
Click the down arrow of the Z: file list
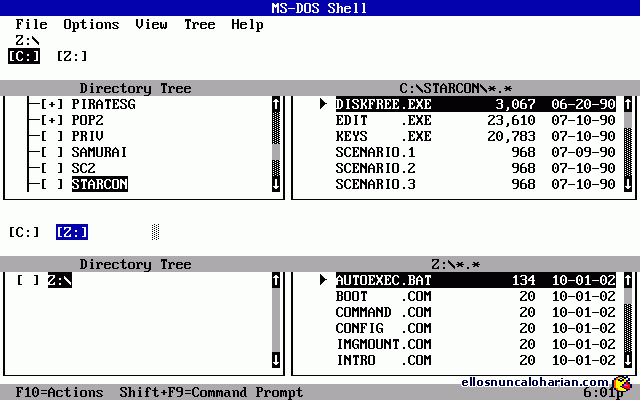pos(627,360)
